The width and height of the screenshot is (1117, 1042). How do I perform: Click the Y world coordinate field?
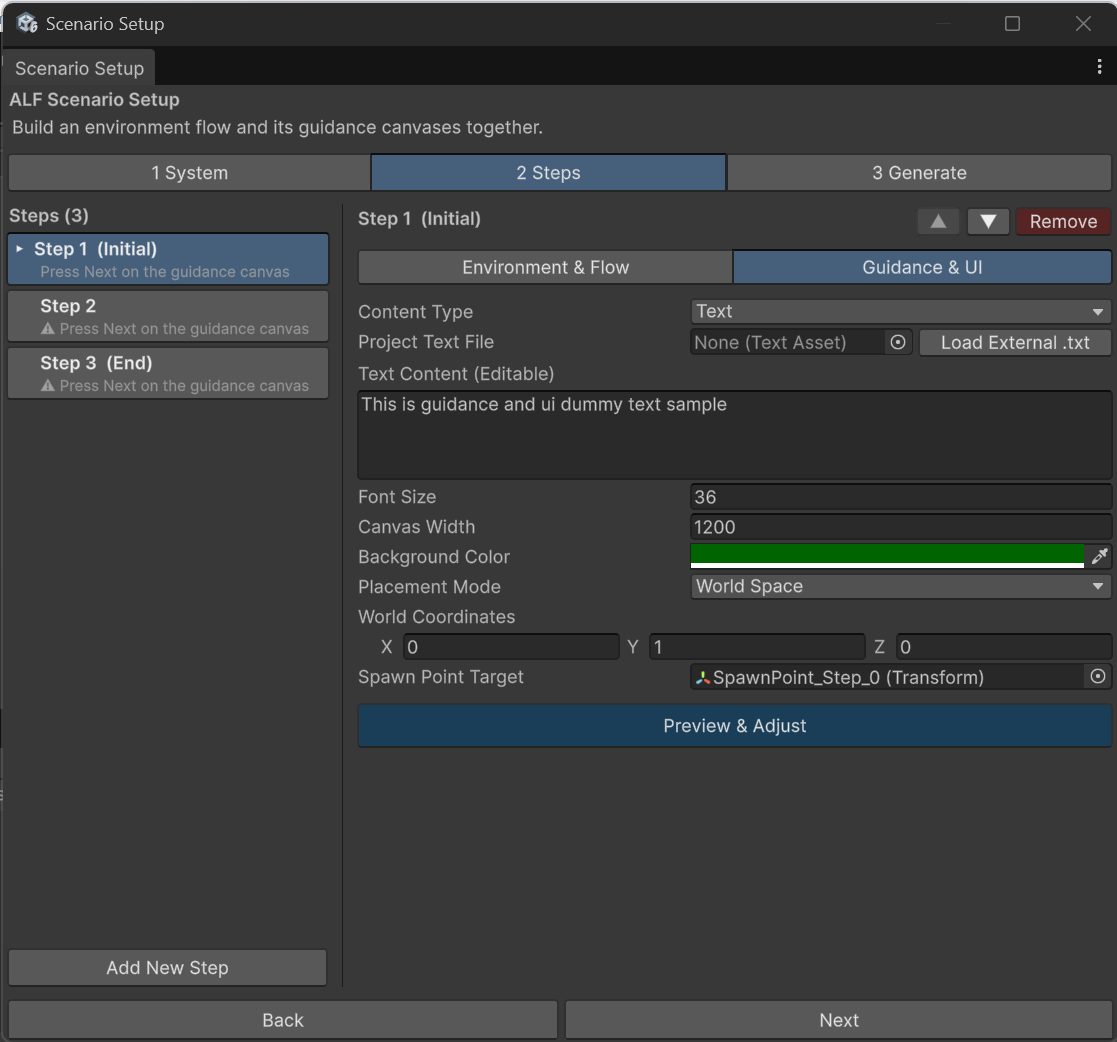click(757, 647)
